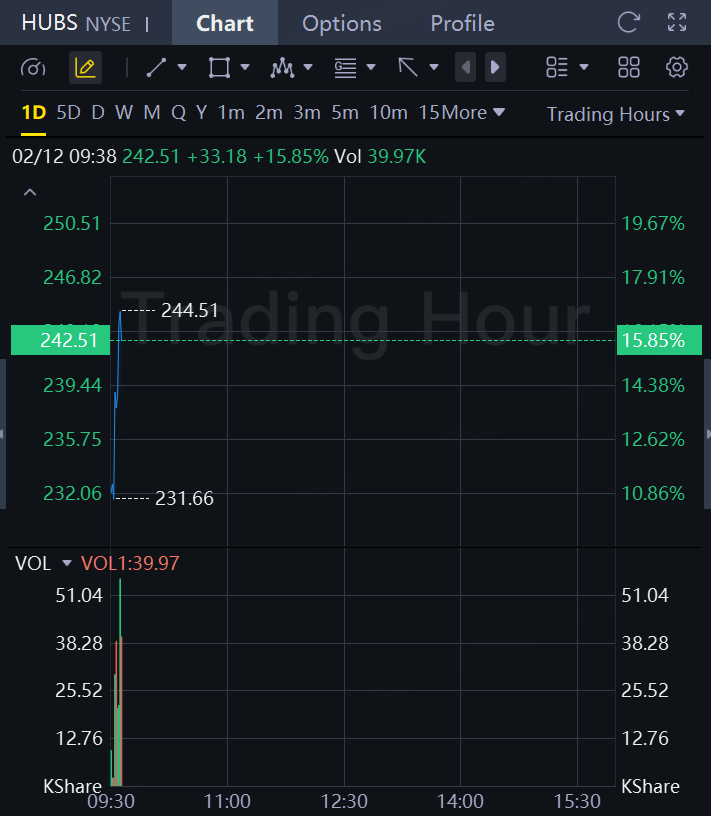Click the HUBS NYSE ticker label
Screen dimensions: 711x816
coord(76,23)
